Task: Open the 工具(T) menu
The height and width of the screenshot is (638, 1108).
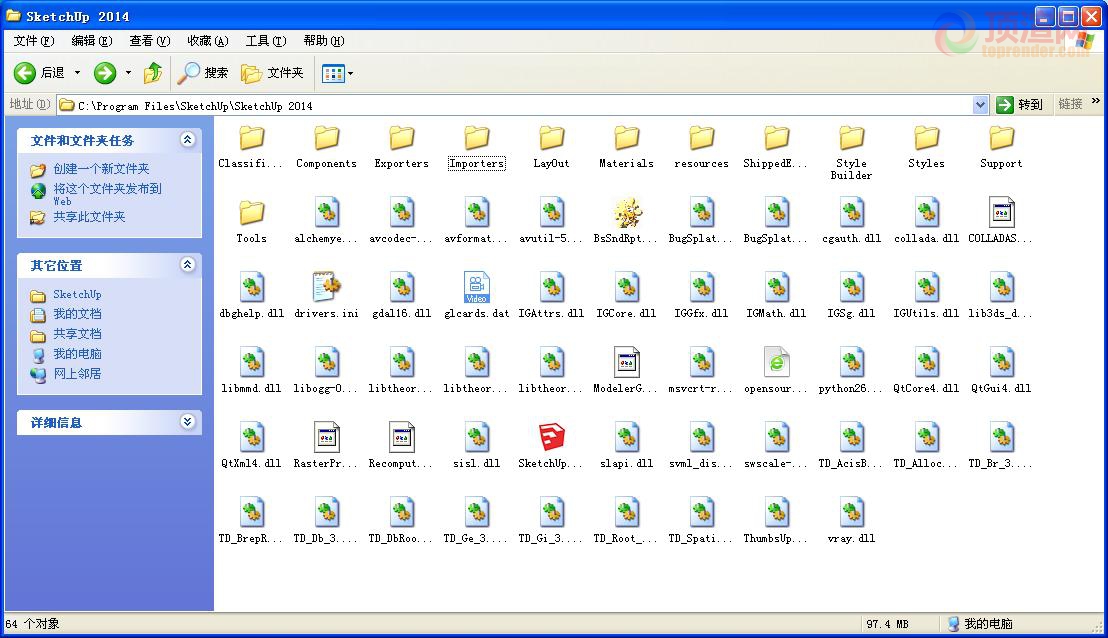Action: [x=266, y=41]
